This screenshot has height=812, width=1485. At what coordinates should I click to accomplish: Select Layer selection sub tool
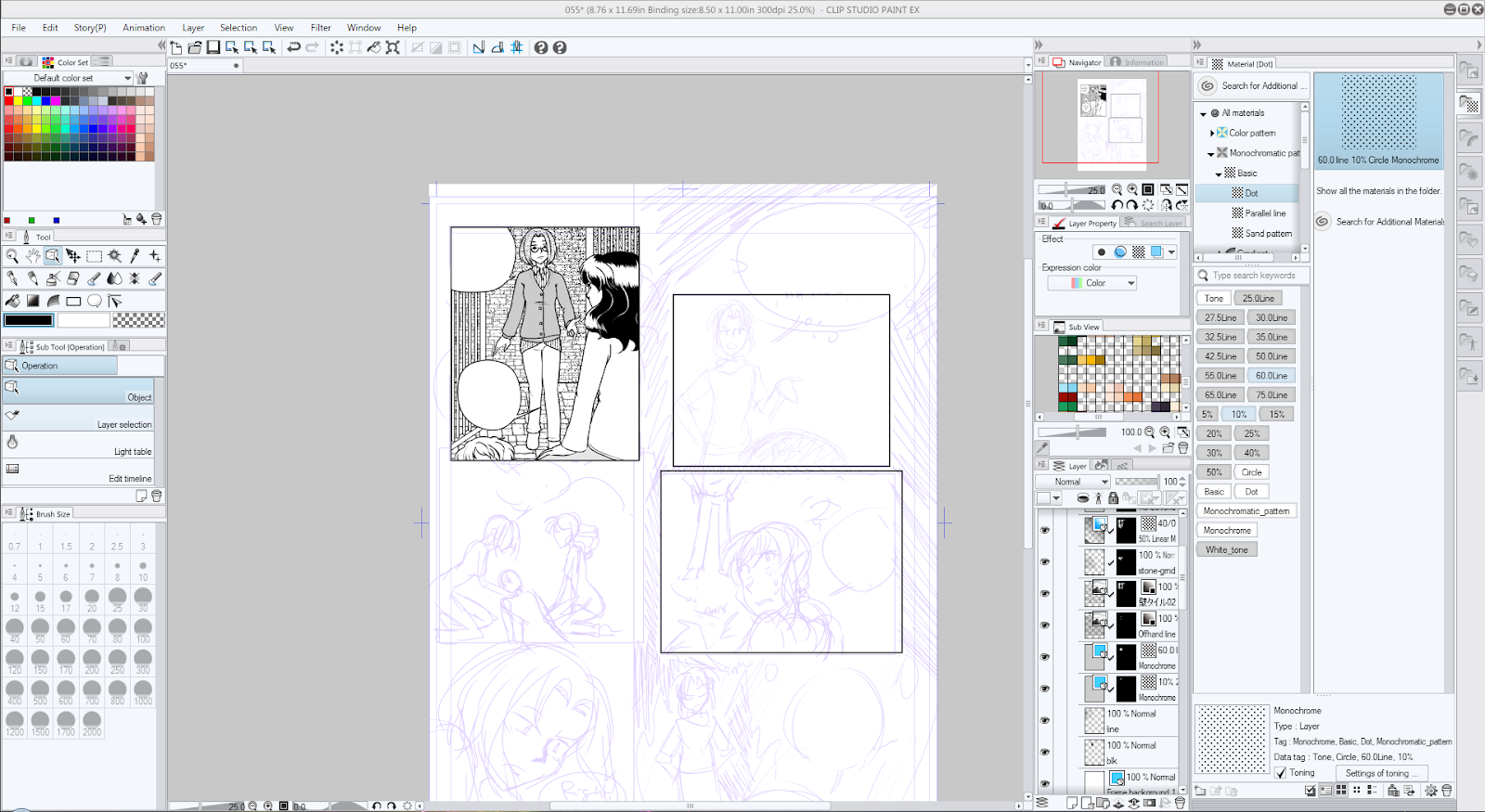click(78, 417)
